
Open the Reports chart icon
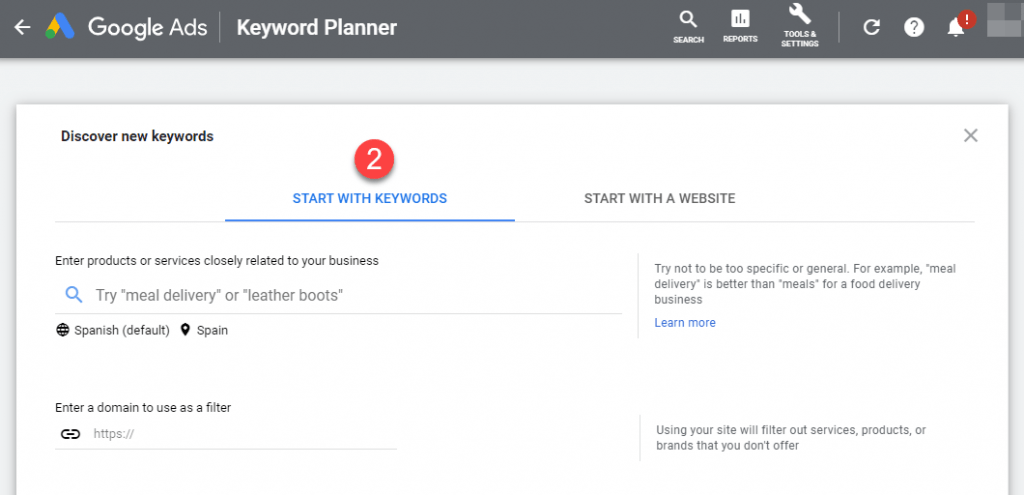click(740, 27)
